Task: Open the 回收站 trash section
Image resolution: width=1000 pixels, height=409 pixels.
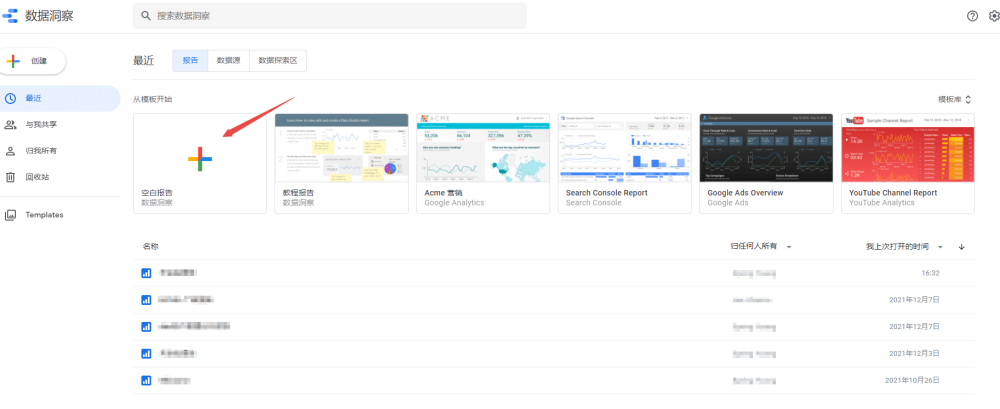Action: tap(38, 177)
